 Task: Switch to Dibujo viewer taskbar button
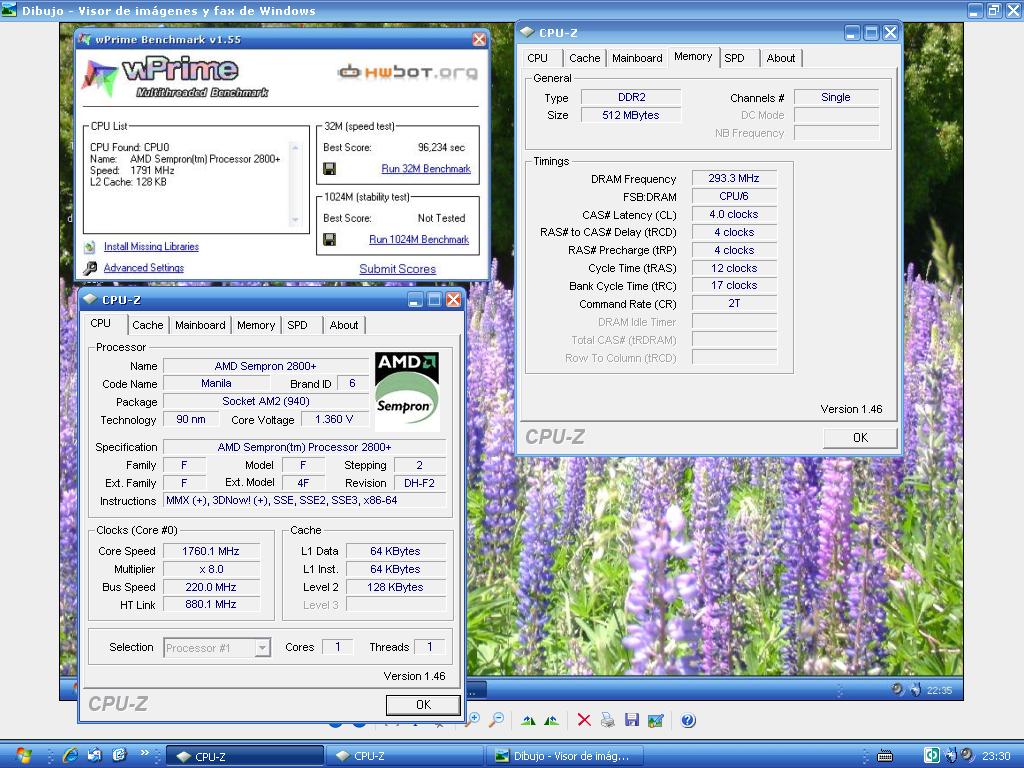click(x=565, y=756)
